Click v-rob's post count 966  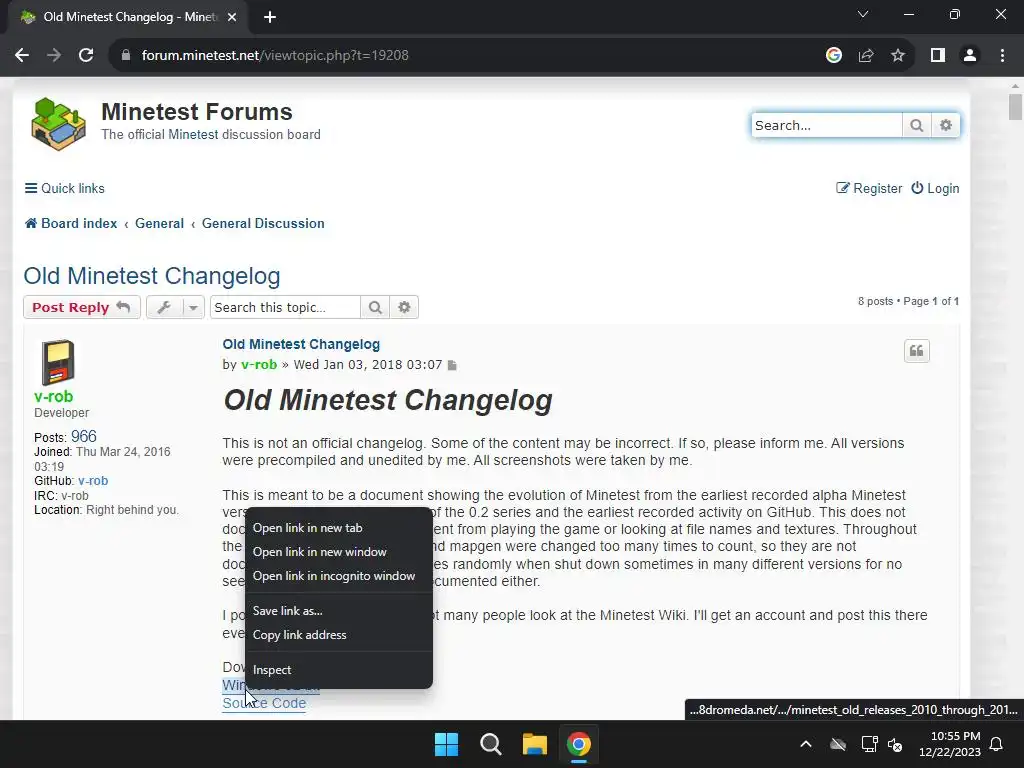tap(84, 436)
